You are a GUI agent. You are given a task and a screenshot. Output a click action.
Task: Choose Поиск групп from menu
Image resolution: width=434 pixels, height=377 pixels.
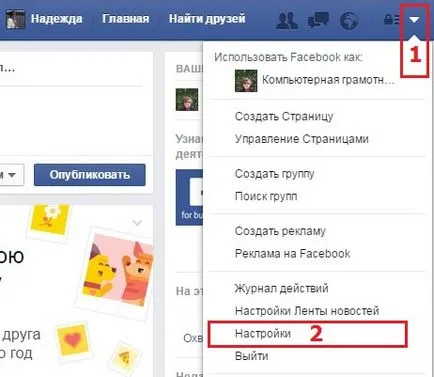pyautogui.click(x=266, y=196)
